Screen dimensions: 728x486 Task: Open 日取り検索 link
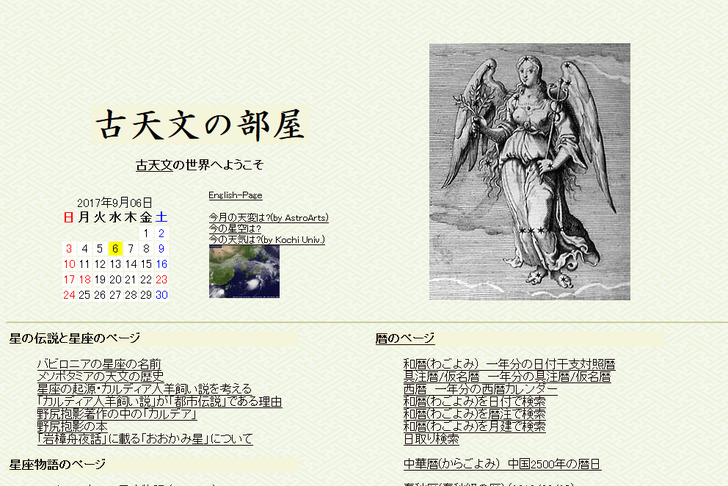tap(431, 439)
